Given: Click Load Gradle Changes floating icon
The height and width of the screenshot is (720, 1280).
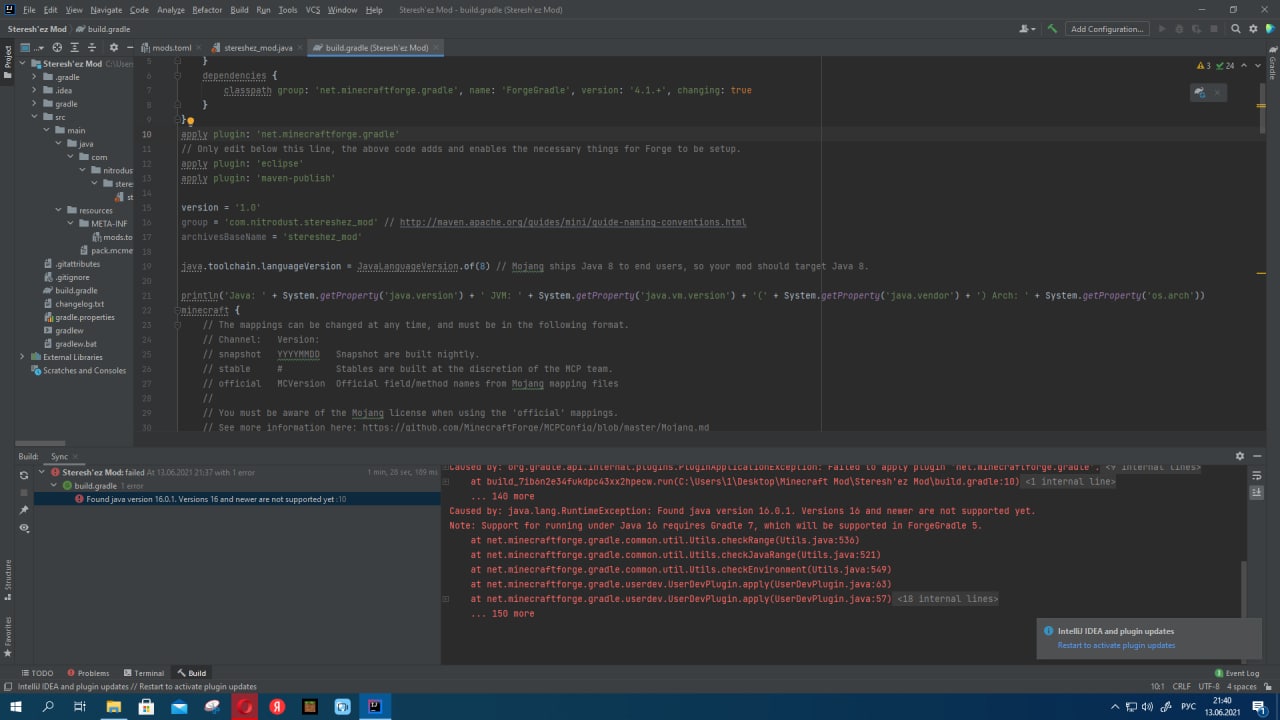Looking at the screenshot, I should pos(1199,92).
